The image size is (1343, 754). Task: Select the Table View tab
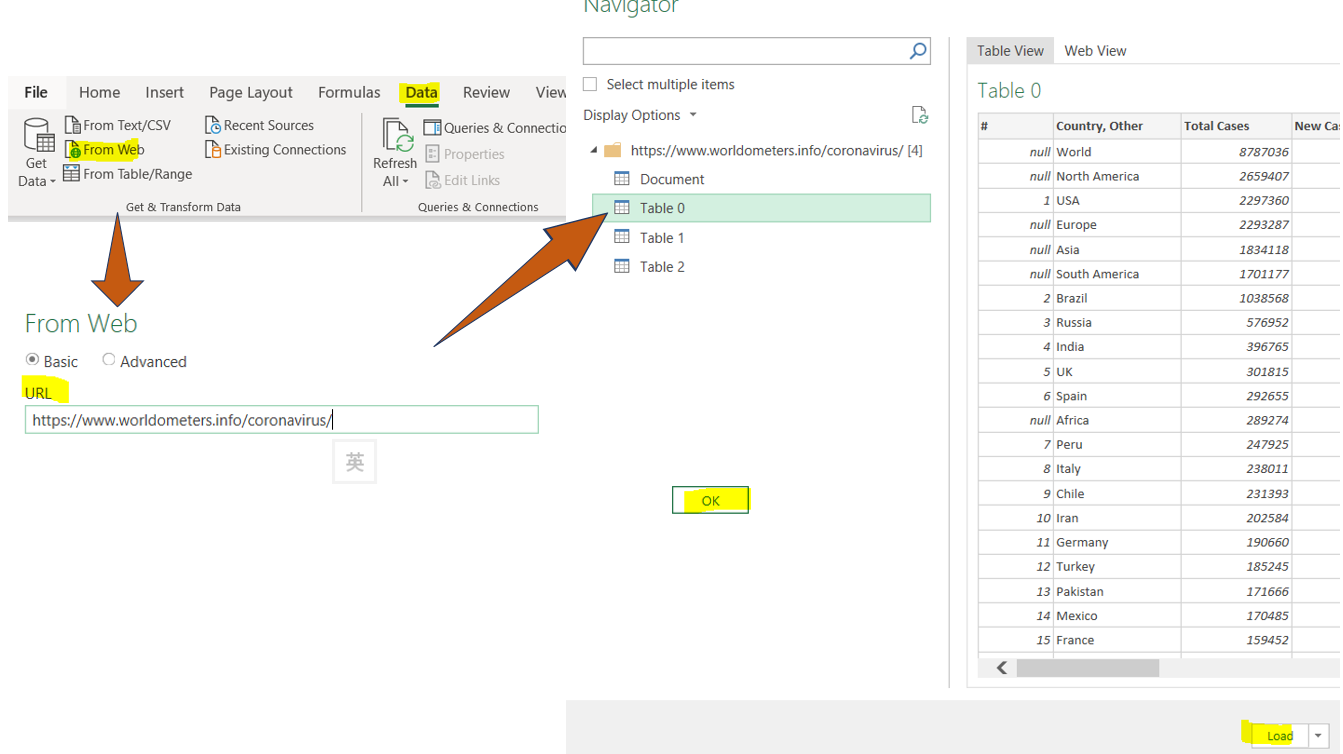click(1010, 51)
